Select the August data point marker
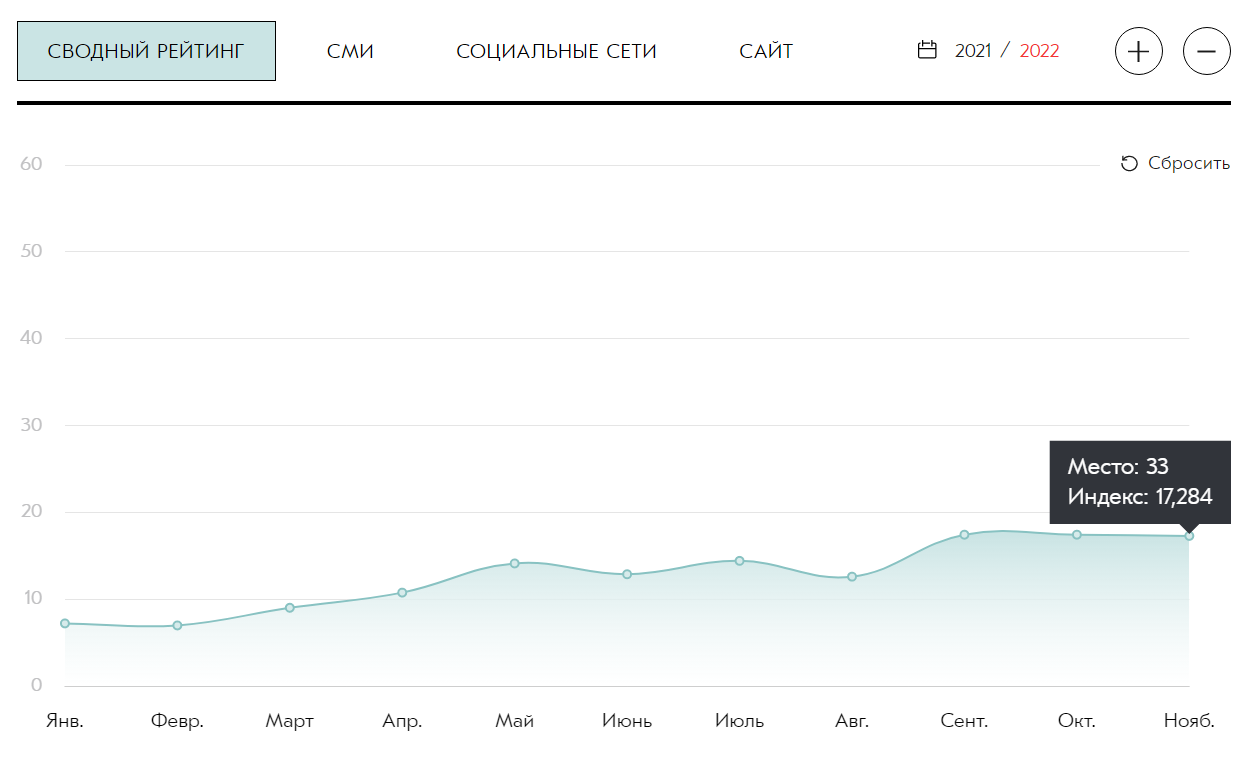 (852, 577)
